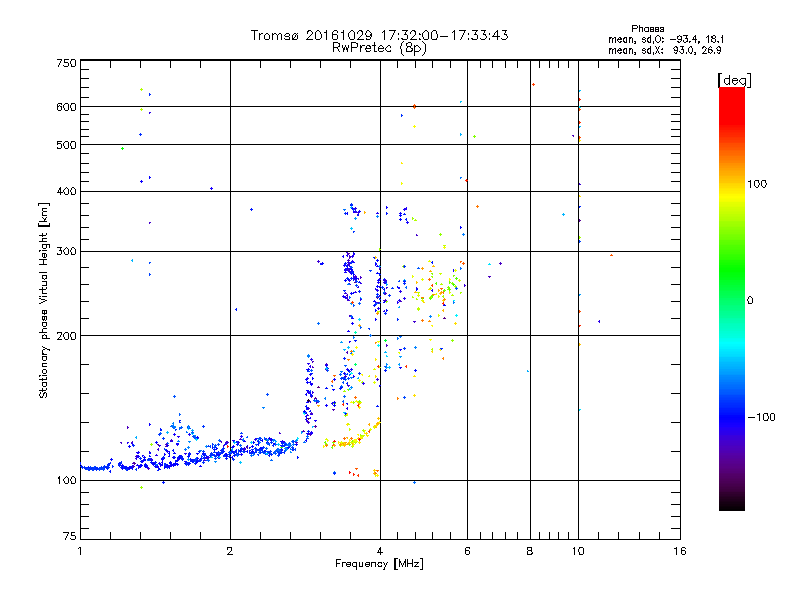800x600 pixels.
Task: Click the plot title 'Tromsø 20161029 17:32:00-17:33:43'
Action: tap(379, 35)
